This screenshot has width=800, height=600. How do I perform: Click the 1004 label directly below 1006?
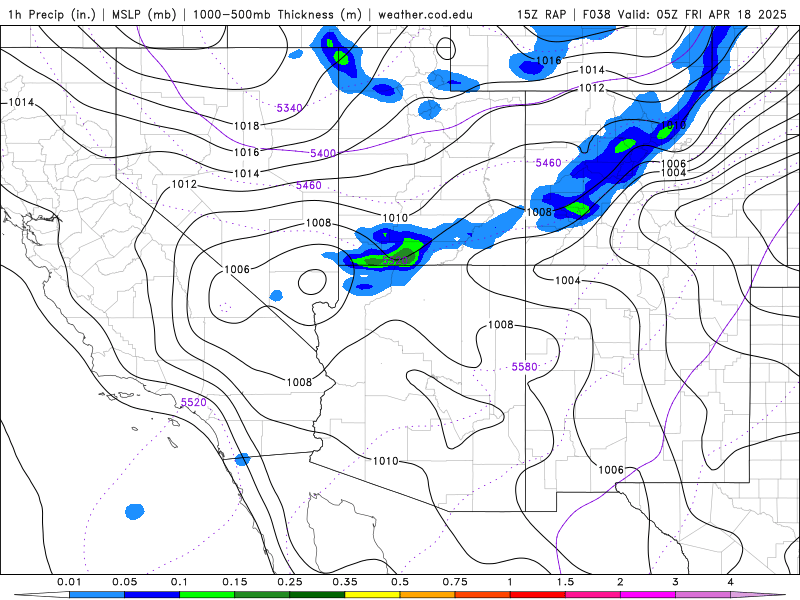click(x=673, y=172)
